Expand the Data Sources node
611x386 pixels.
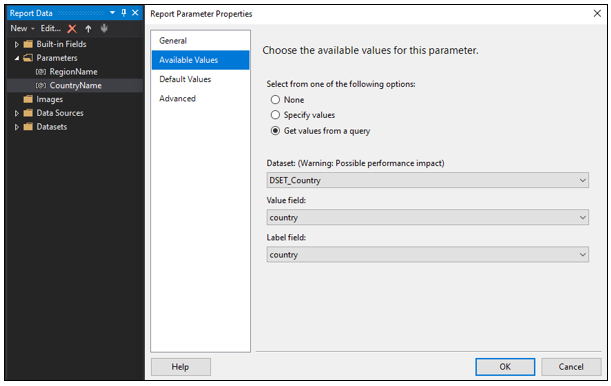[16, 113]
